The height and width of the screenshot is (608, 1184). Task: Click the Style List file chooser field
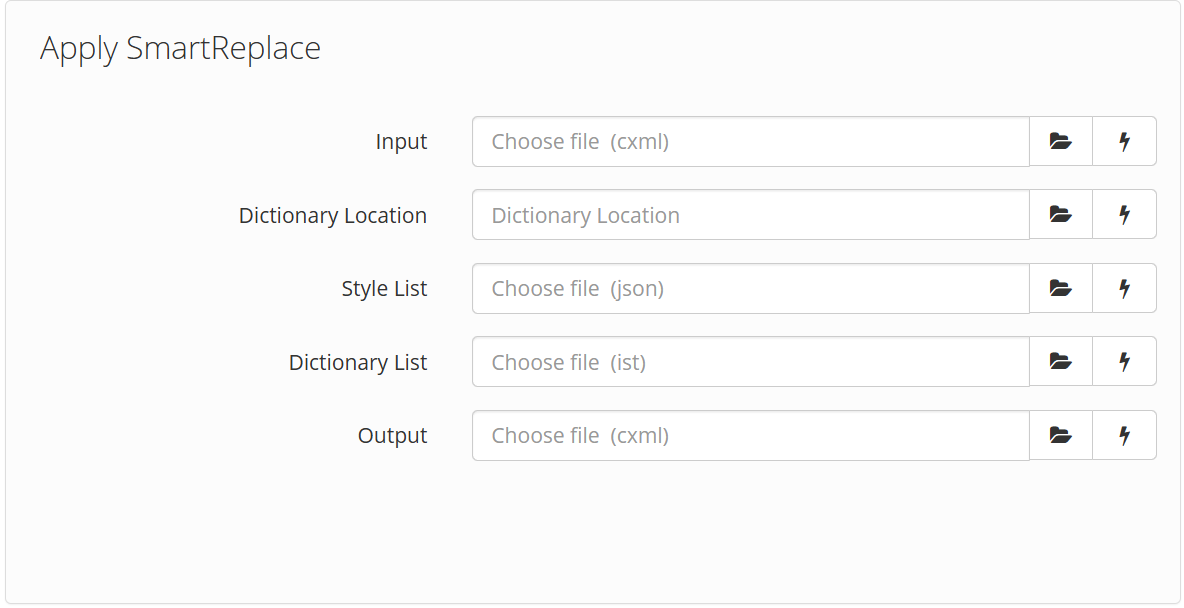(x=750, y=288)
